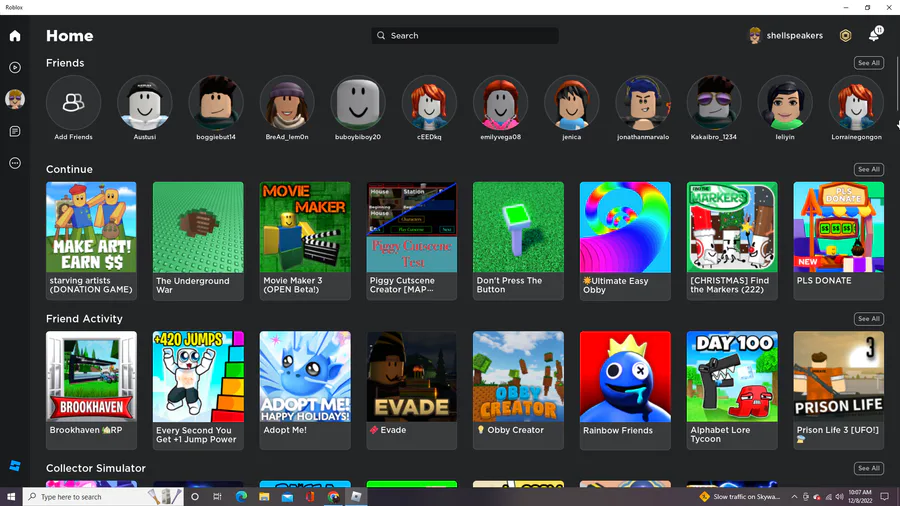Open friend Austusi's avatar
The width and height of the screenshot is (900, 506).
pyautogui.click(x=145, y=103)
